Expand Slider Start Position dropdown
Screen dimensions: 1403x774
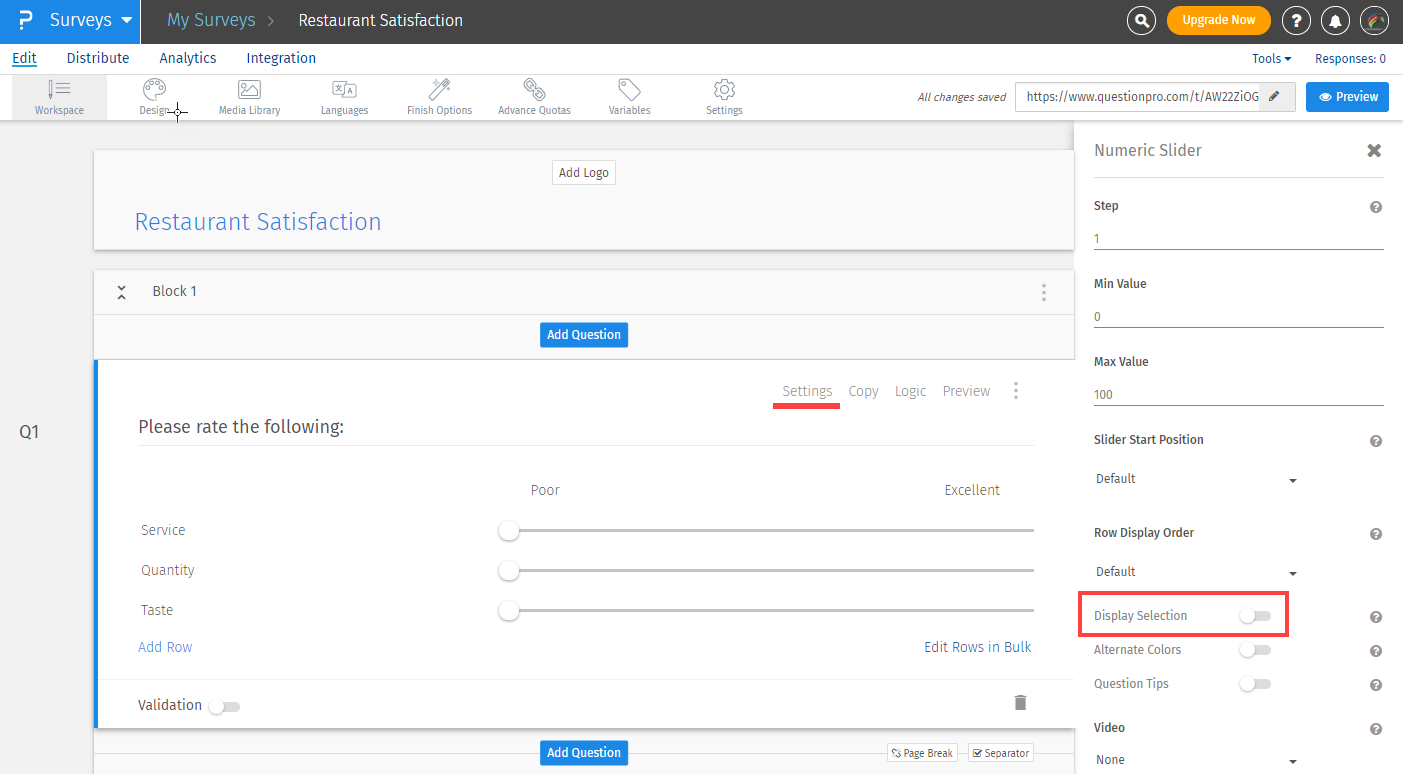click(x=1196, y=479)
